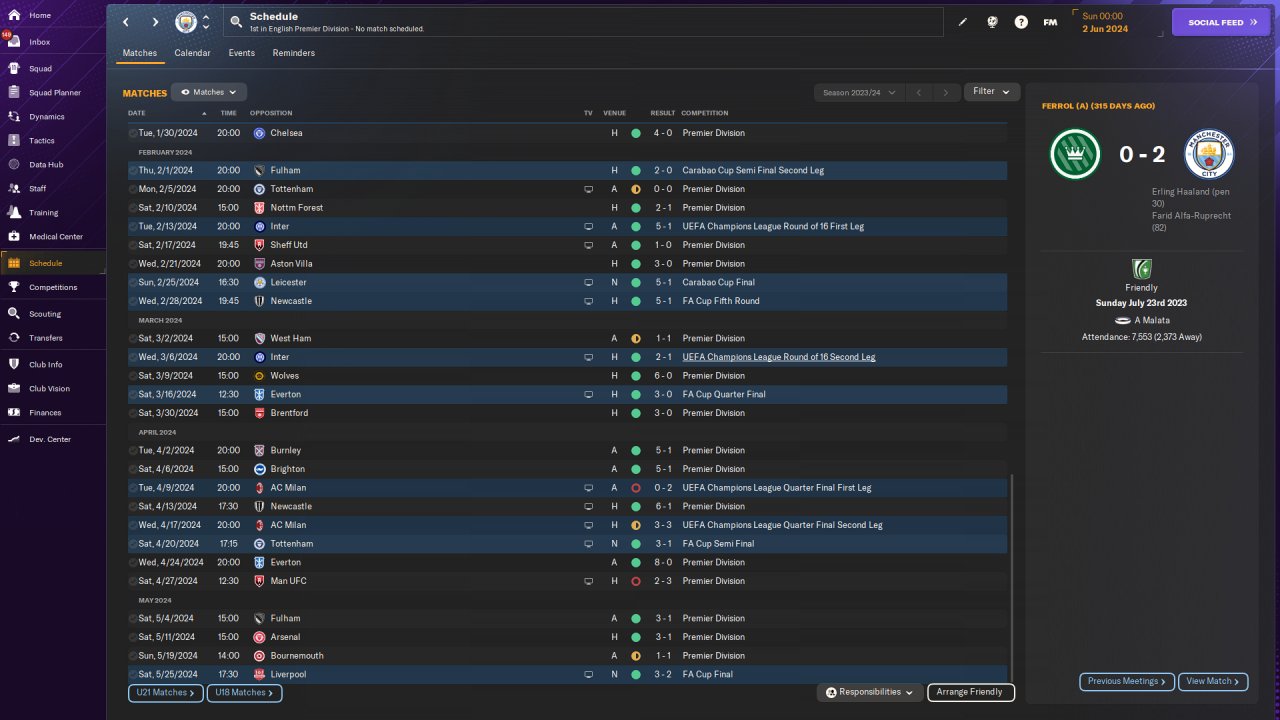The width and height of the screenshot is (1280, 720).
Task: Open Competitions in the sidebar
Action: (x=52, y=287)
